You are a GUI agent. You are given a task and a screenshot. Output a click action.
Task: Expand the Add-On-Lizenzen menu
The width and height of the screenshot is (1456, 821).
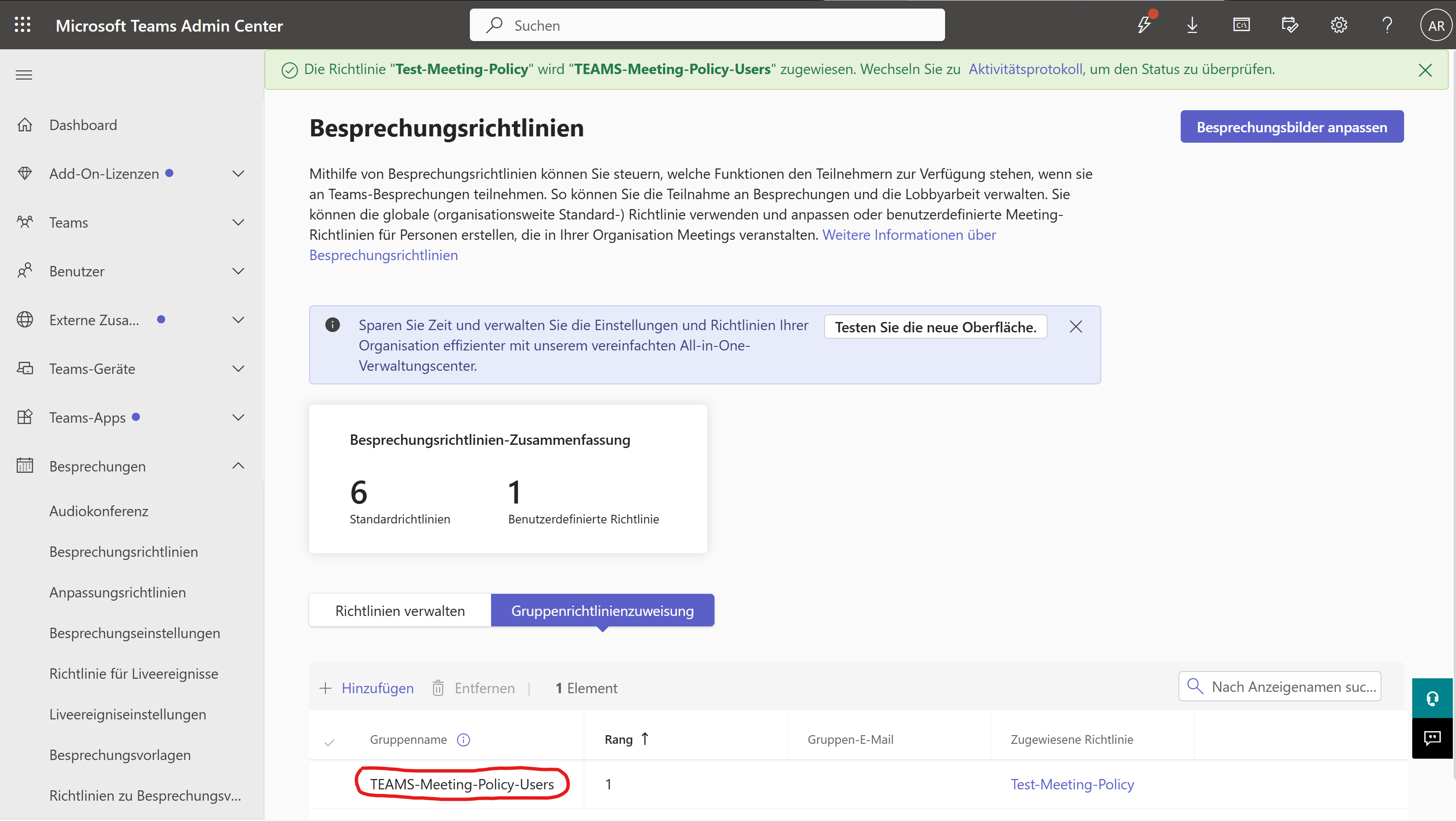coord(238,173)
